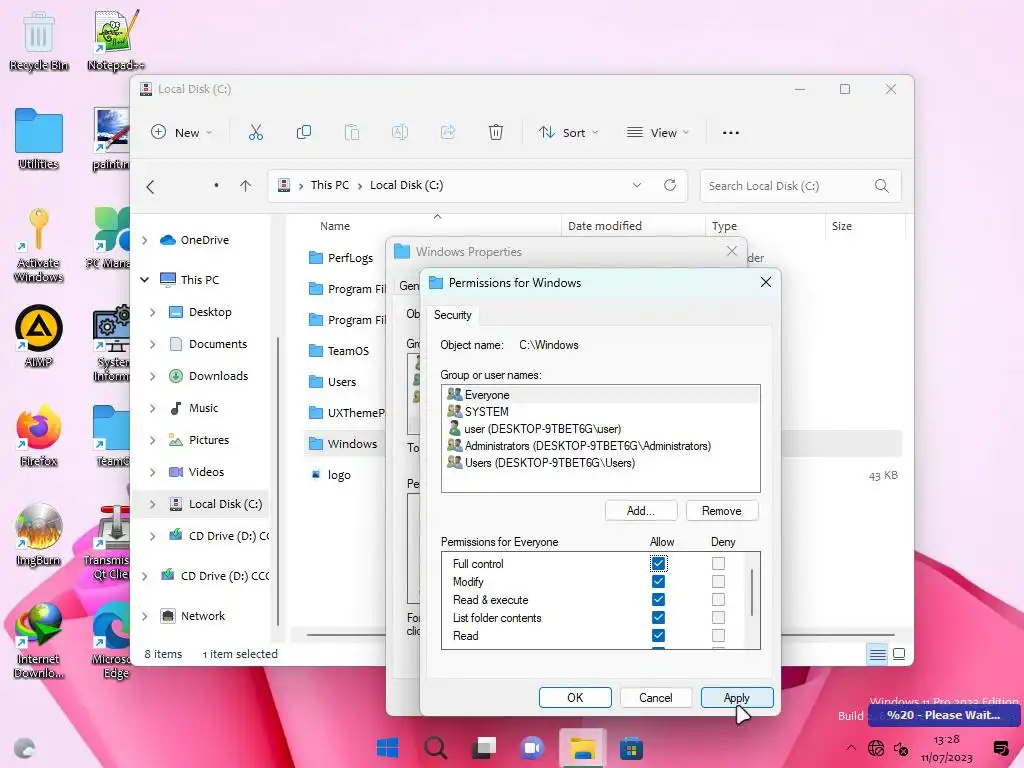This screenshot has height=768, width=1024.
Task: Open Recycle Bin desktop icon
Action: point(39,41)
